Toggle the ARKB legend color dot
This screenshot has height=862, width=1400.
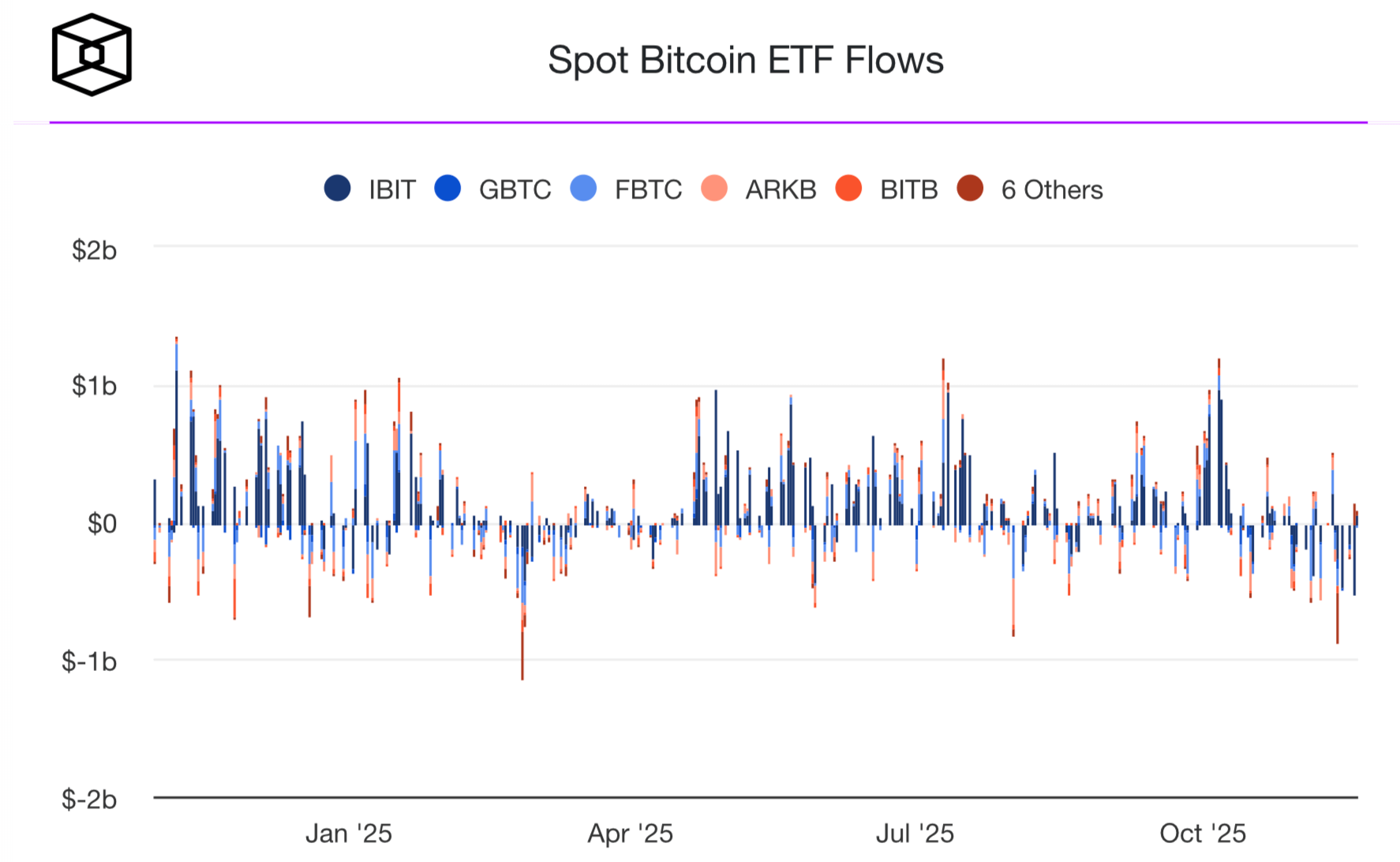(x=714, y=189)
